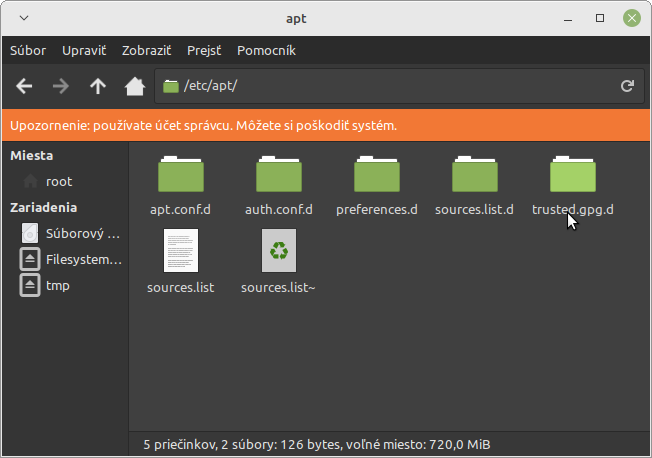652x458 pixels.
Task: Reload the current folder view
Action: 627,86
